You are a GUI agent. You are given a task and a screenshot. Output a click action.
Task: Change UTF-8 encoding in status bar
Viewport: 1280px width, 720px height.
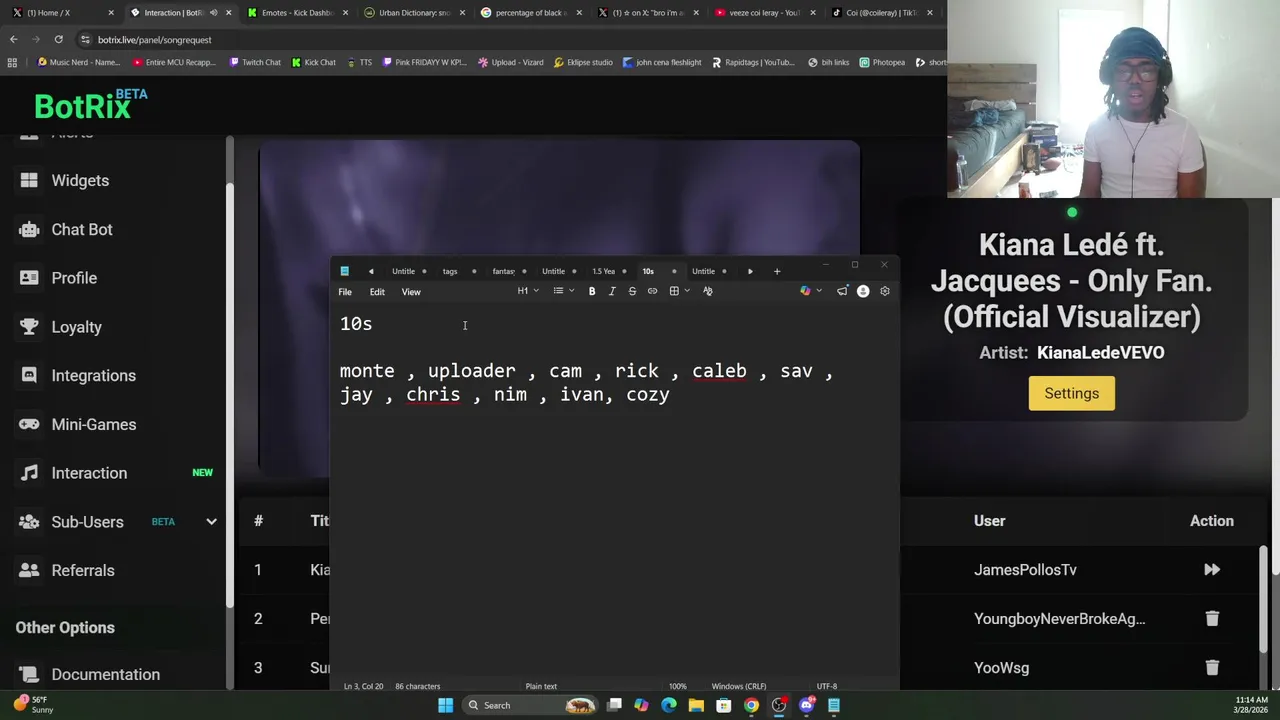coord(827,686)
